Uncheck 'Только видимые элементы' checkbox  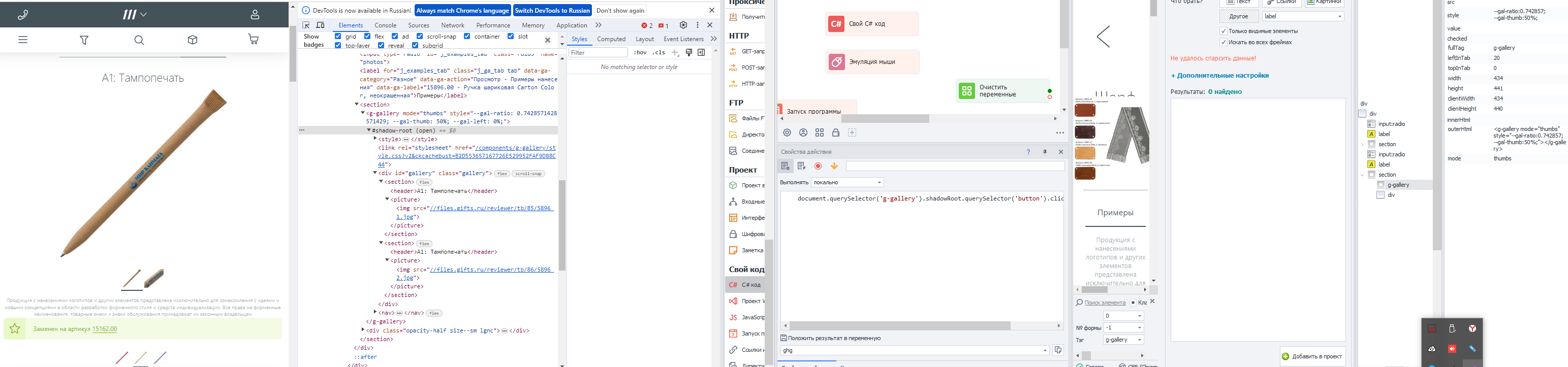pyautogui.click(x=1223, y=31)
